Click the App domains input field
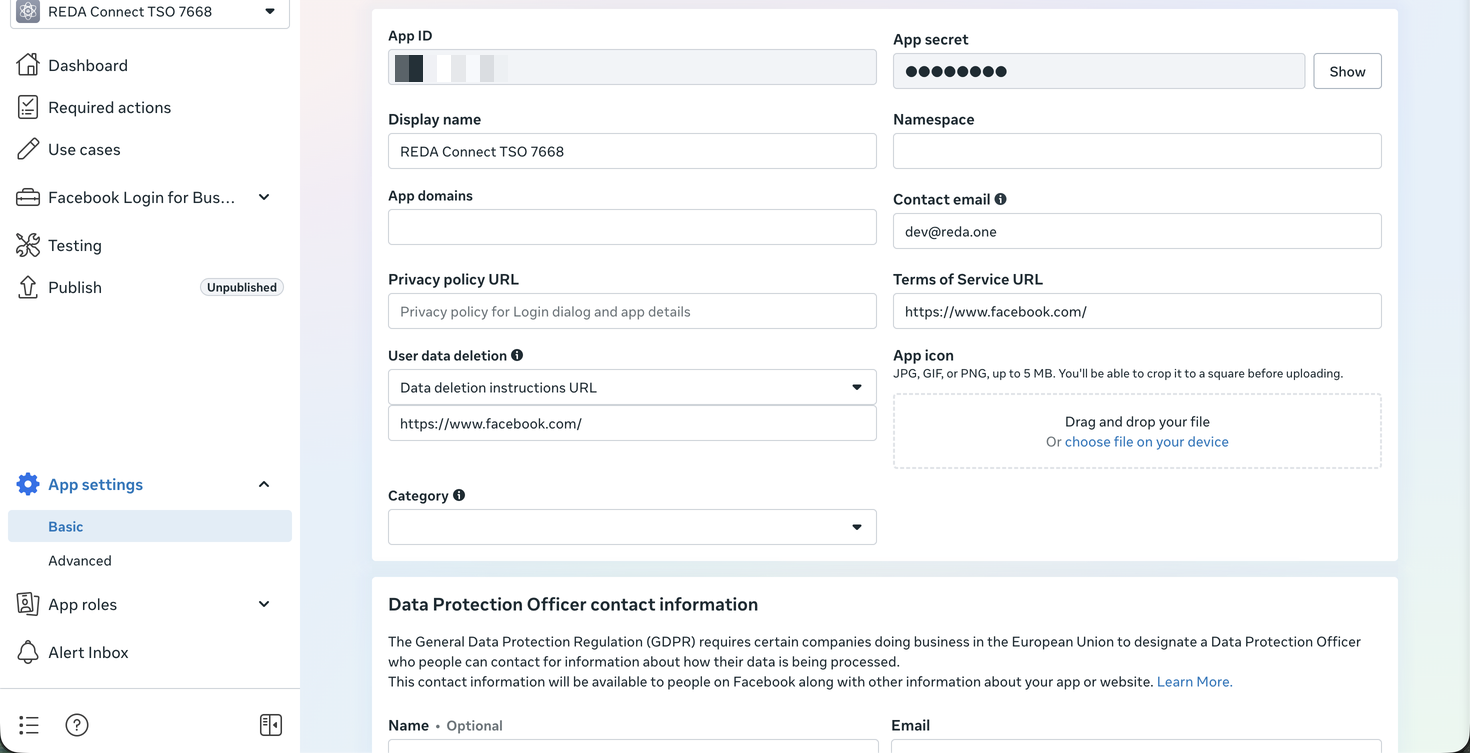Image resolution: width=1470 pixels, height=753 pixels. point(632,227)
